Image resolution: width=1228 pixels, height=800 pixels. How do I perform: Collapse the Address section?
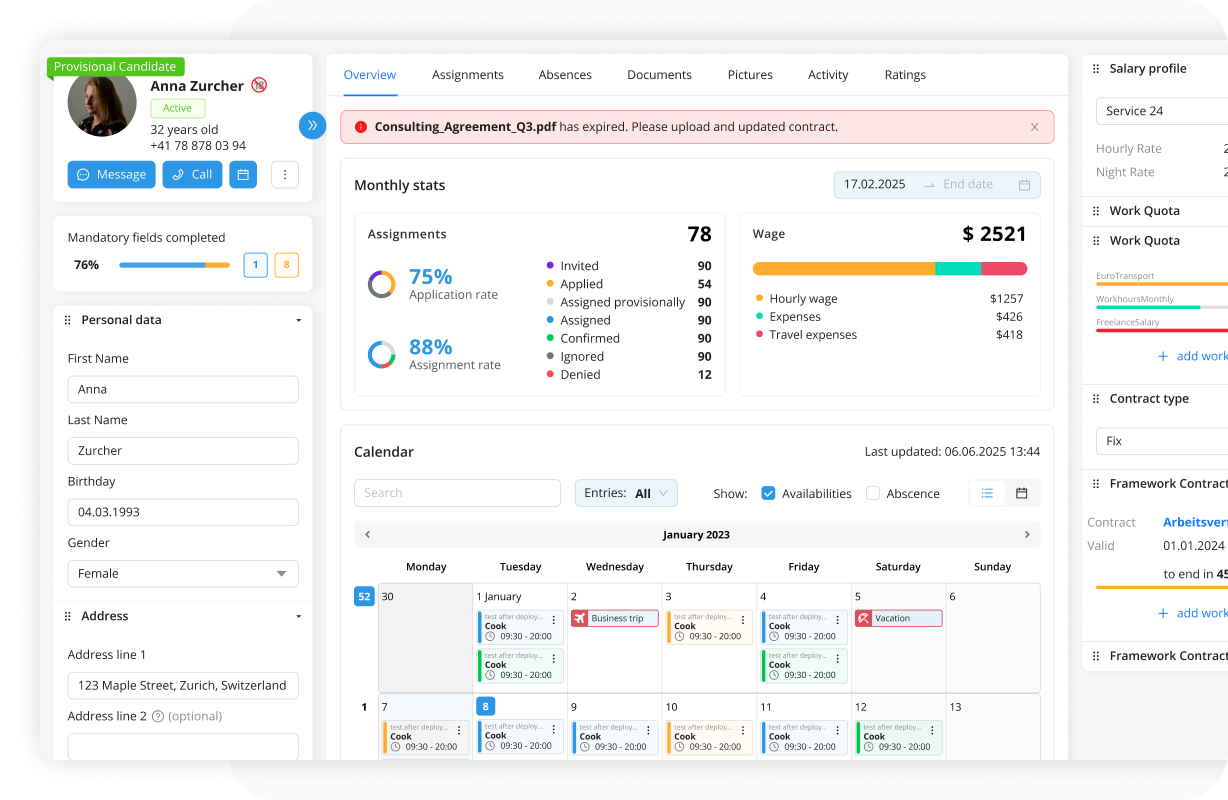298,617
